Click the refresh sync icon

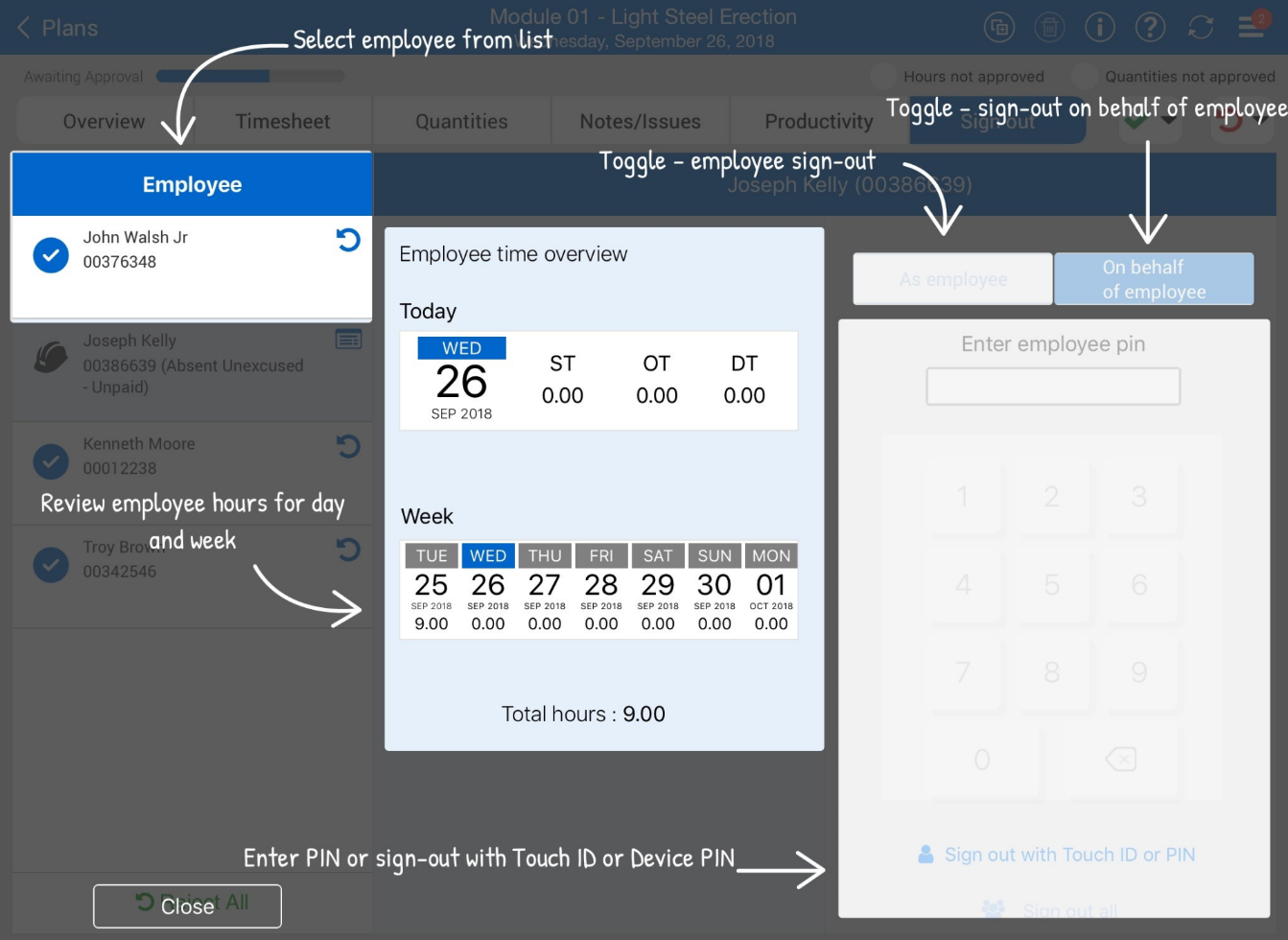(1201, 28)
